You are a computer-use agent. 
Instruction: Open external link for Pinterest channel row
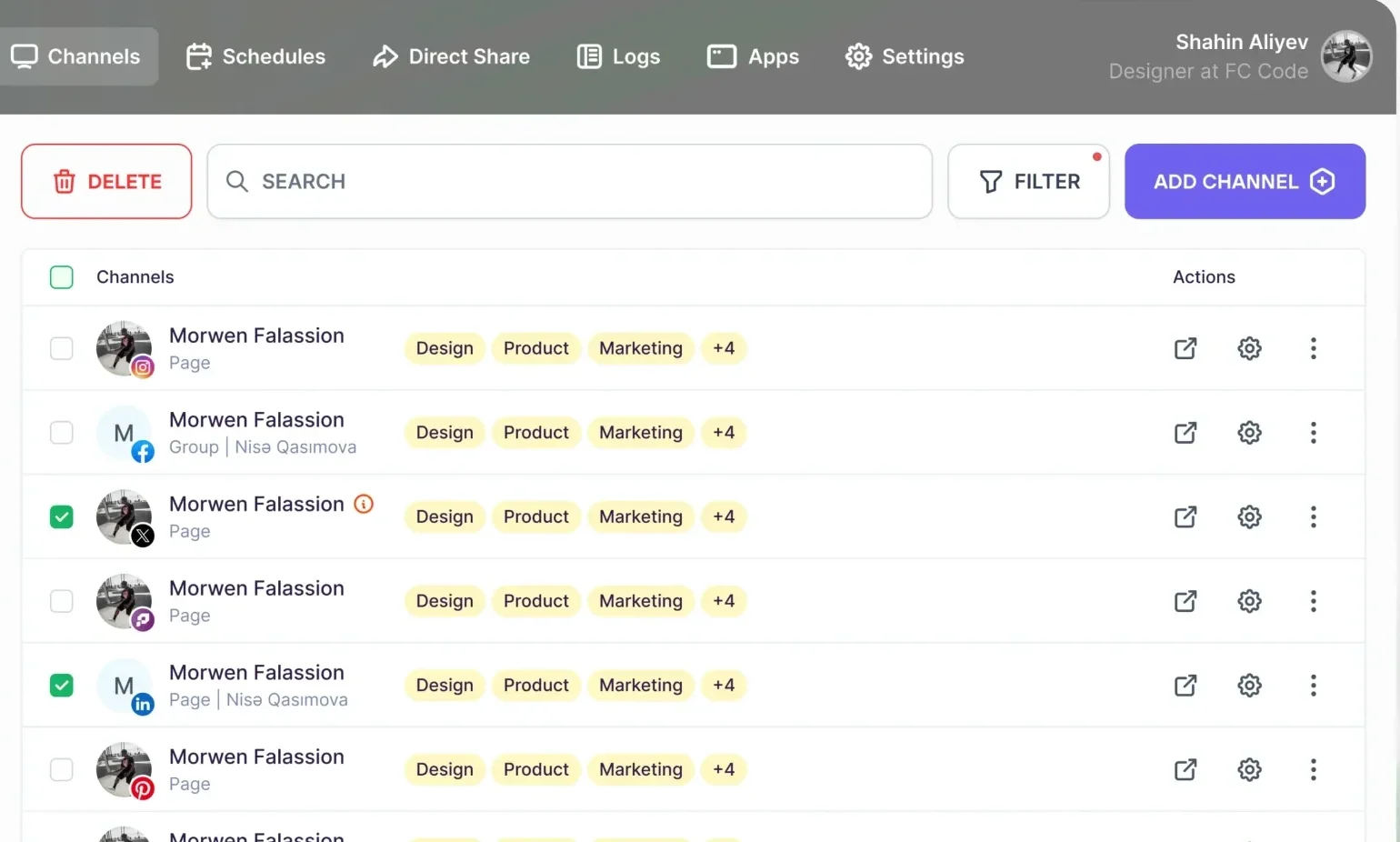pos(1185,769)
